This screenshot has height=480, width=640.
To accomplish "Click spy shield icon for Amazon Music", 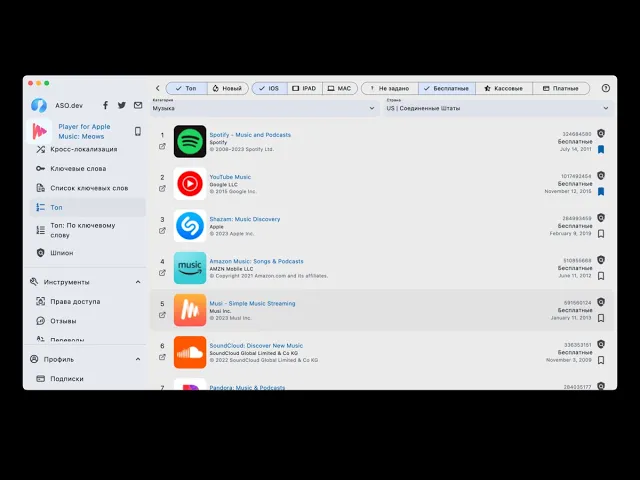I will [x=601, y=260].
